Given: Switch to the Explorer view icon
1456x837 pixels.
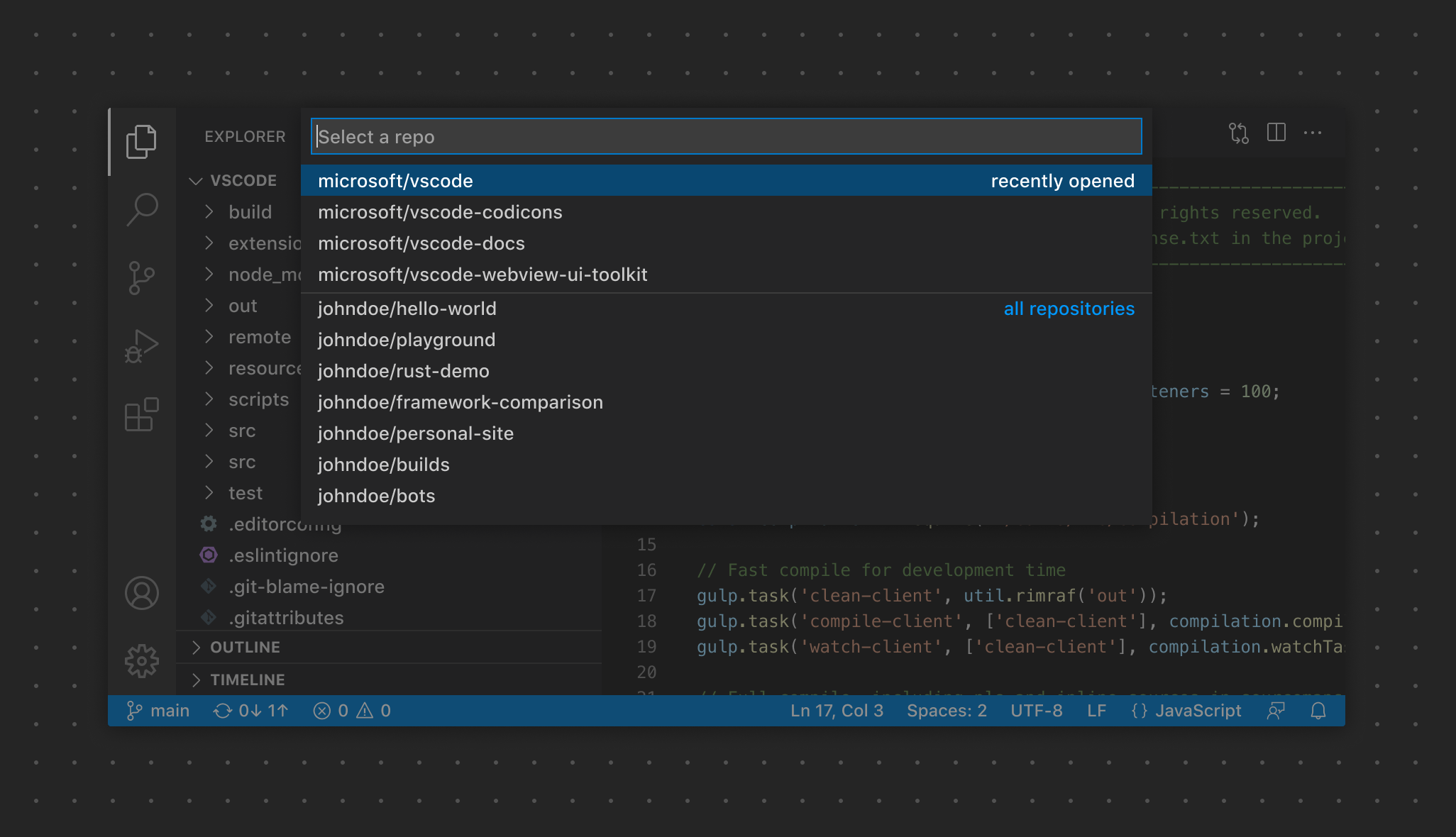Looking at the screenshot, I should [142, 141].
